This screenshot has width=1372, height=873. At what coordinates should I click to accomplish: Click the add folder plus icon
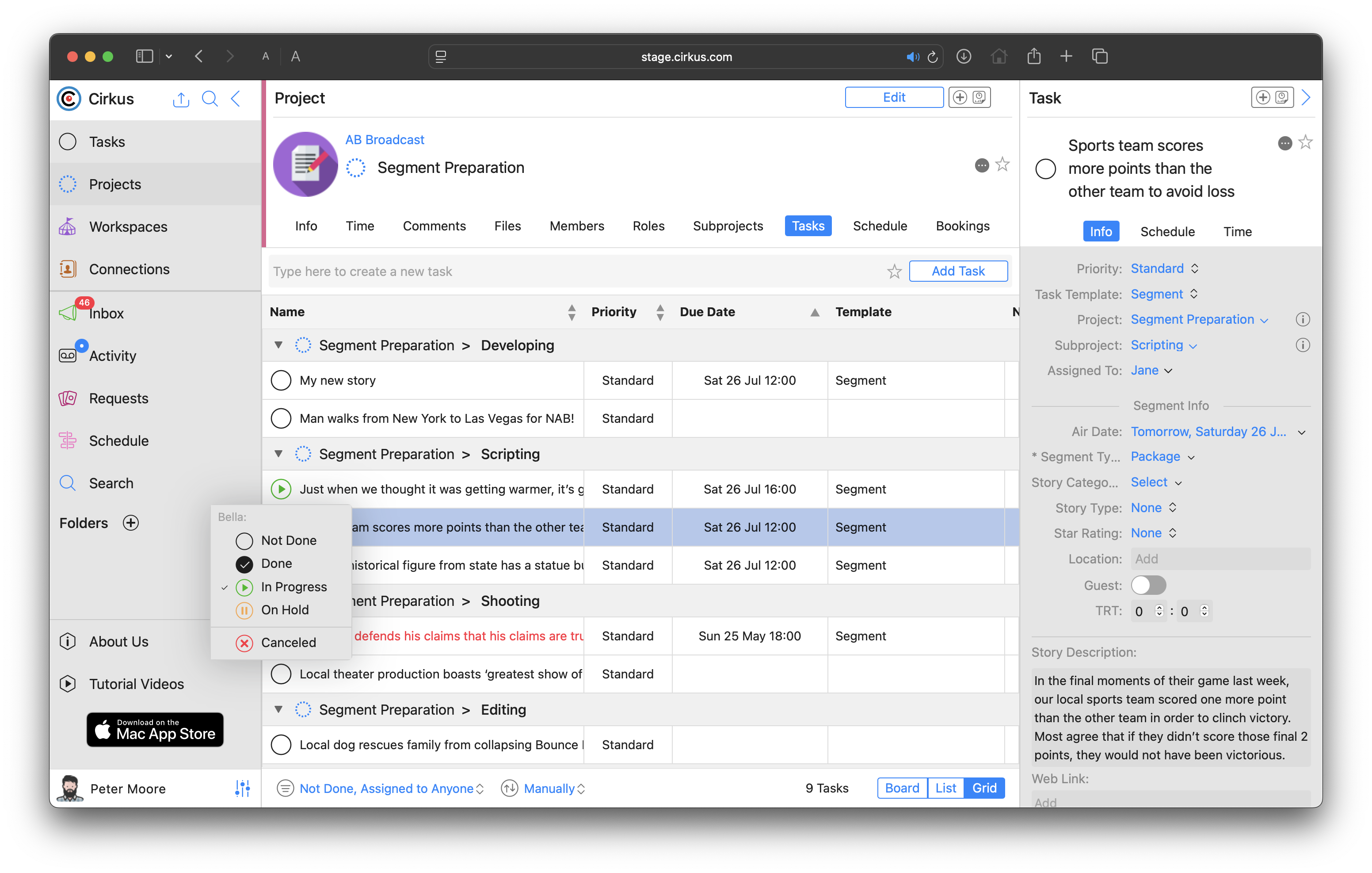click(131, 523)
